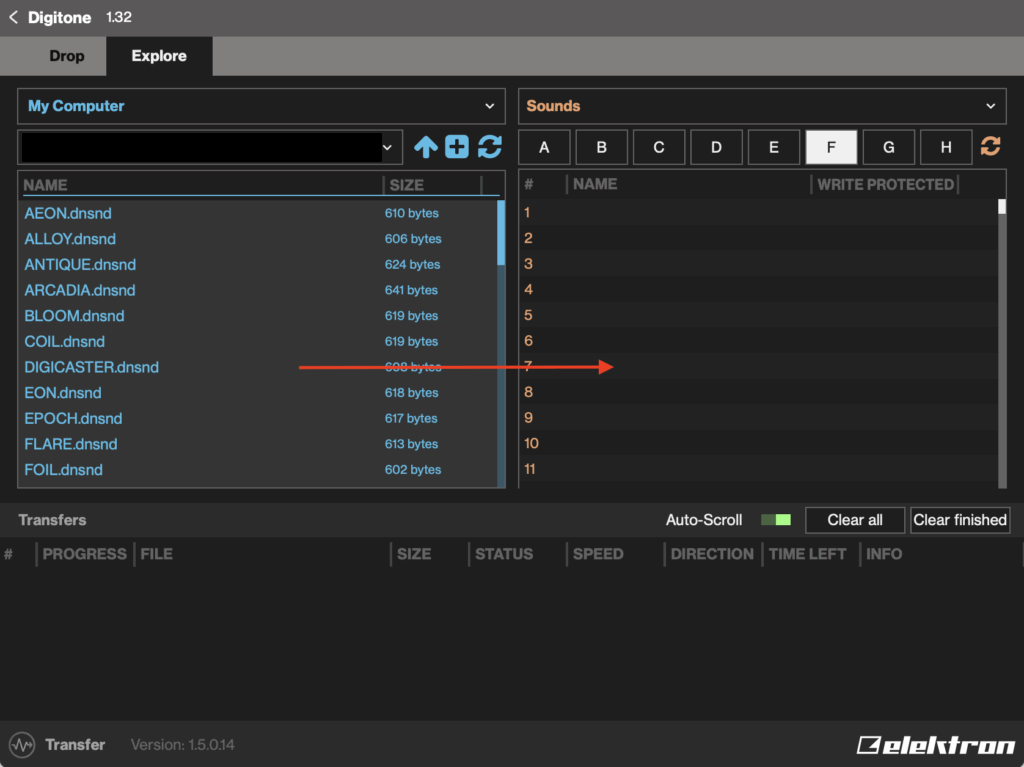Refresh the My Computer file list
The height and width of the screenshot is (767, 1024).
point(489,147)
